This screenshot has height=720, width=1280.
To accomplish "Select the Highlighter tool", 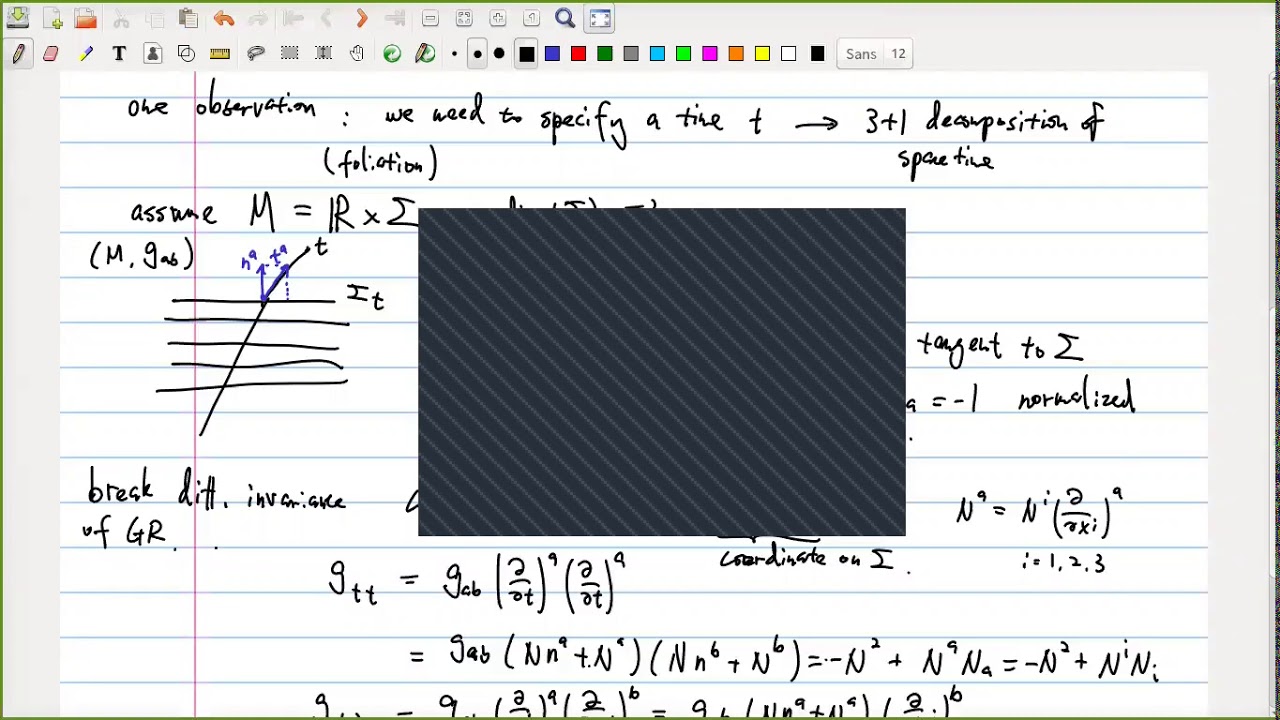I will [x=86, y=54].
